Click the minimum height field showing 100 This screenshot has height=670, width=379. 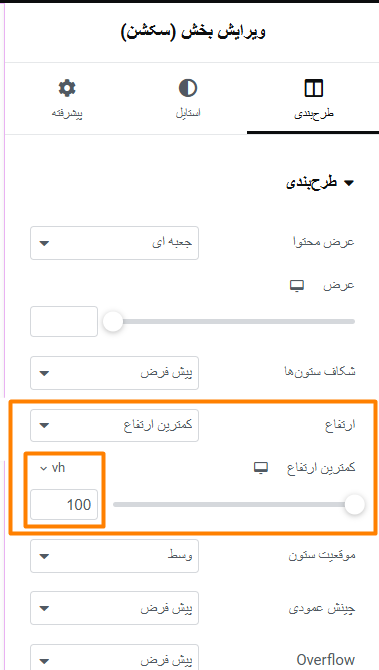click(x=64, y=505)
